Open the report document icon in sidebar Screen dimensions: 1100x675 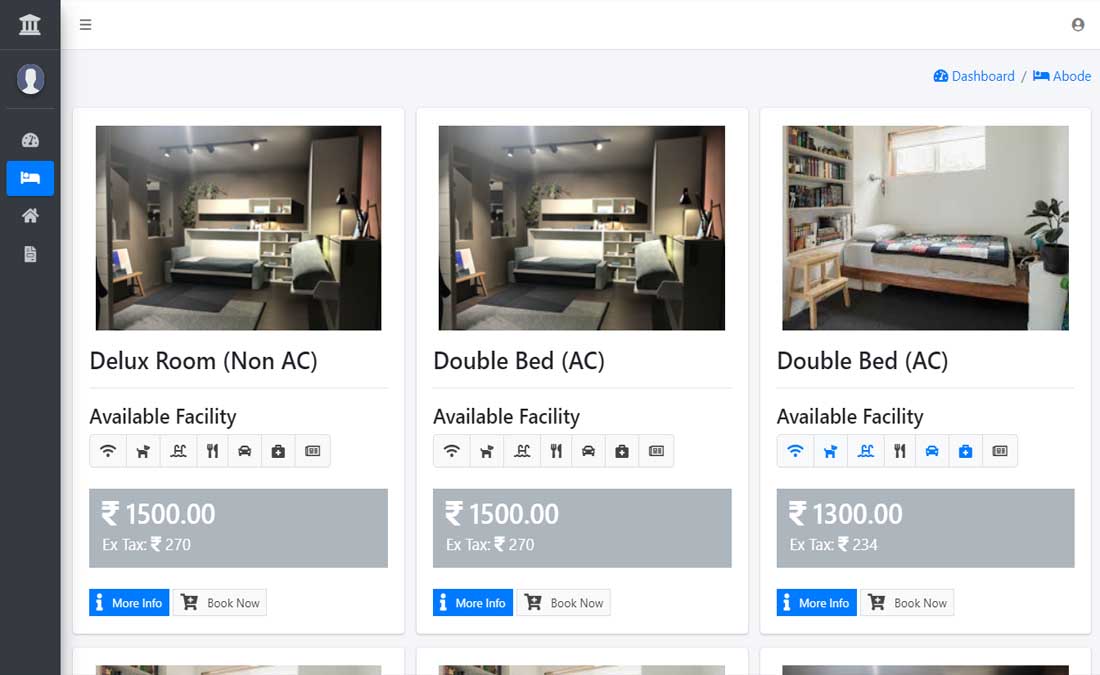pyautogui.click(x=30, y=254)
